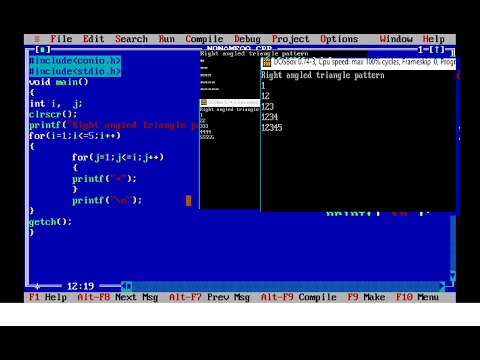Click the clrscr(); line

[x=53, y=114]
